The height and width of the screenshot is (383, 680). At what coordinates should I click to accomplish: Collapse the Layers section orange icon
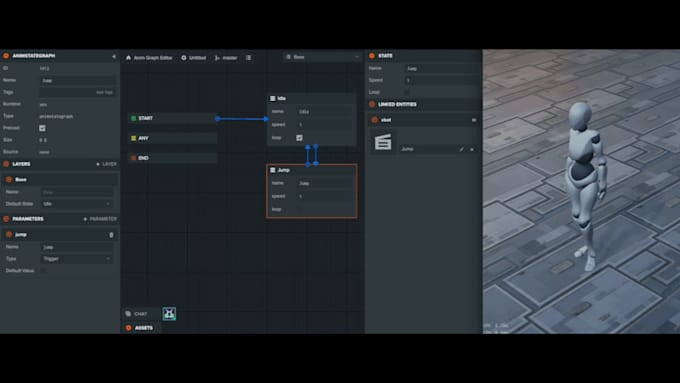pyautogui.click(x=6, y=164)
